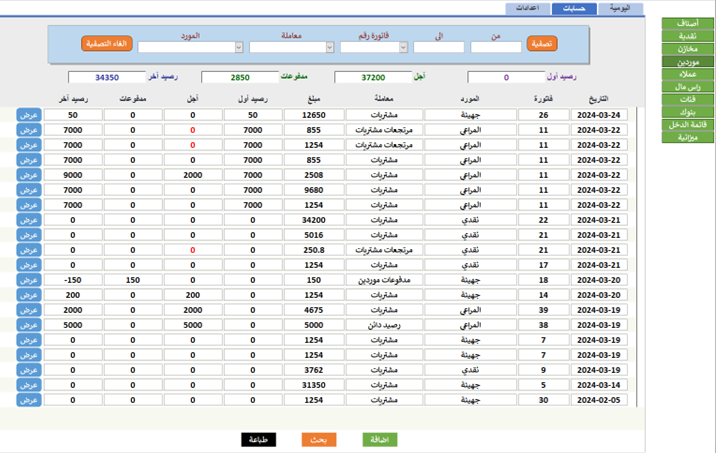Open the ميزانية balance sheet button
Viewport: 716px width, 453px height.
688,137
